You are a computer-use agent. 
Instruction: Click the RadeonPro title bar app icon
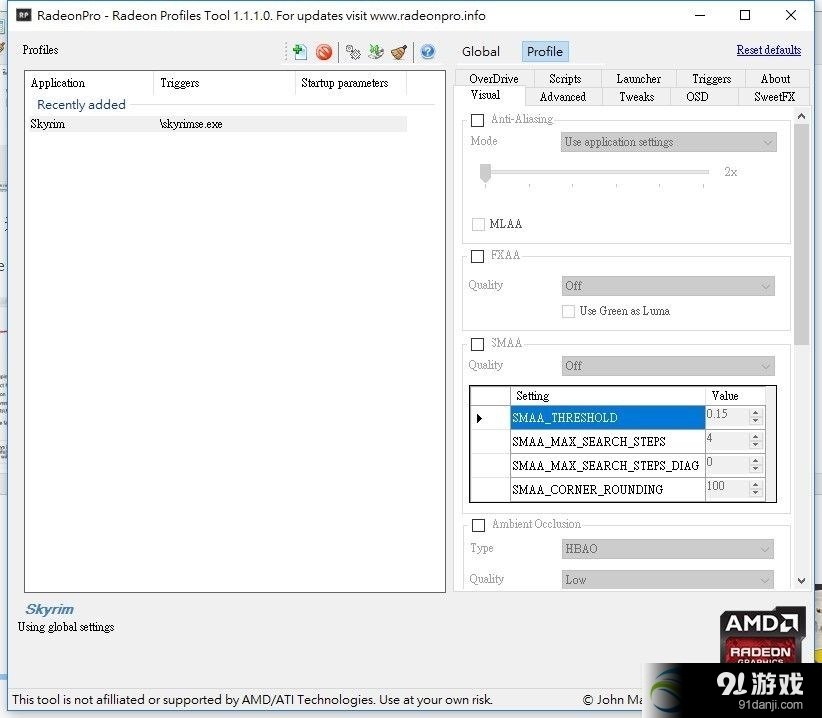(x=24, y=15)
